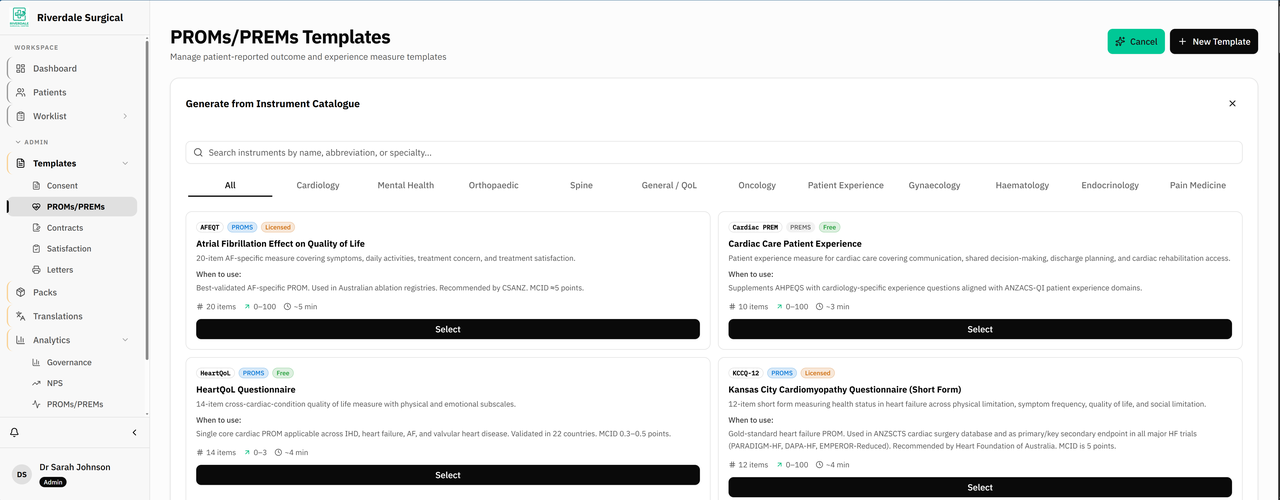Screen dimensions: 1280x500
Task: Go to Packs in sidebar
Action: click(72, 293)
